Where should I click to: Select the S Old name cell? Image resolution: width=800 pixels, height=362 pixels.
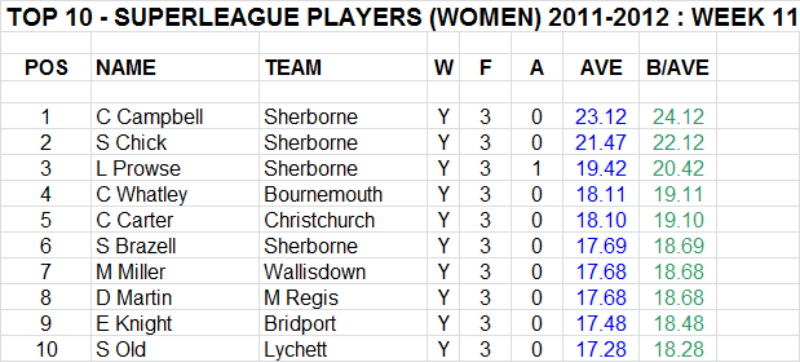[175, 349]
